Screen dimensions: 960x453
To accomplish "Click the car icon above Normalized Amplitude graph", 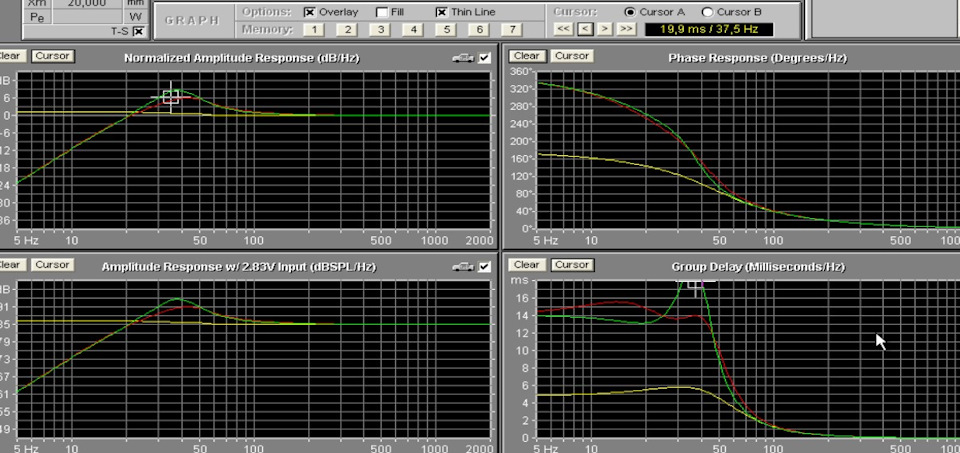I will [463, 58].
